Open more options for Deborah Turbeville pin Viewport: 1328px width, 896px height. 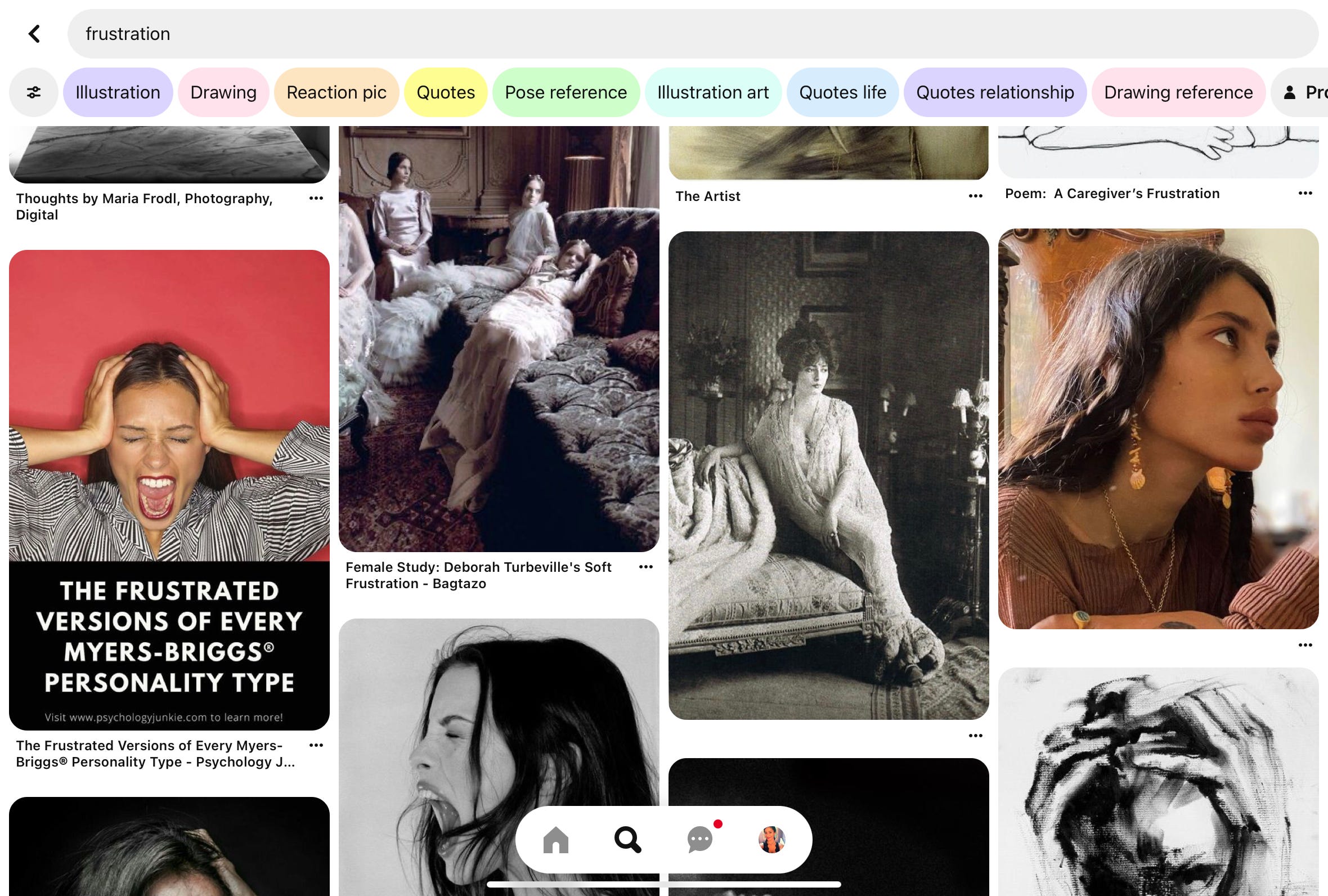645,567
